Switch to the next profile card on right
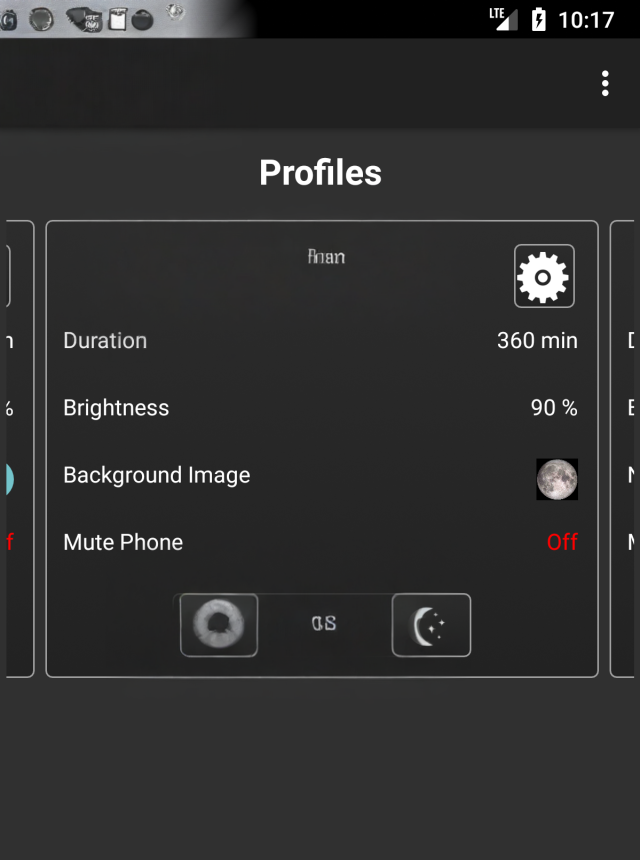Screen dimensions: 640x860 point(624,448)
